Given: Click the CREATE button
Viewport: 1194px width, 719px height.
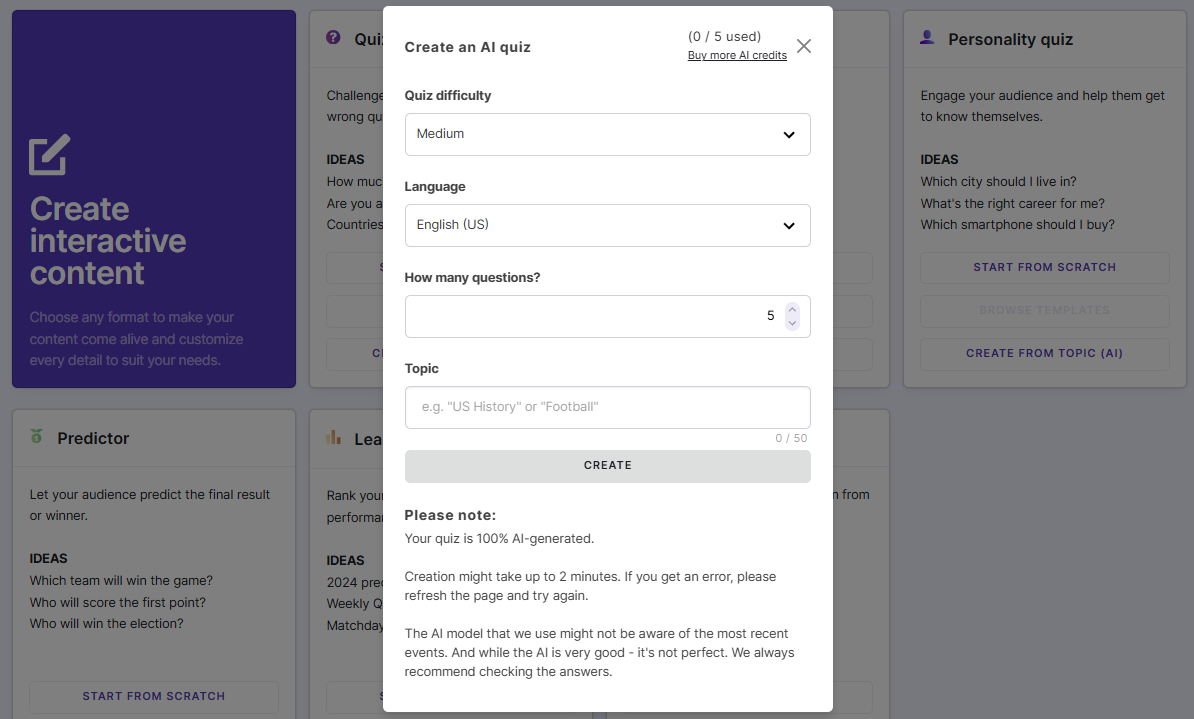Looking at the screenshot, I should (x=607, y=465).
